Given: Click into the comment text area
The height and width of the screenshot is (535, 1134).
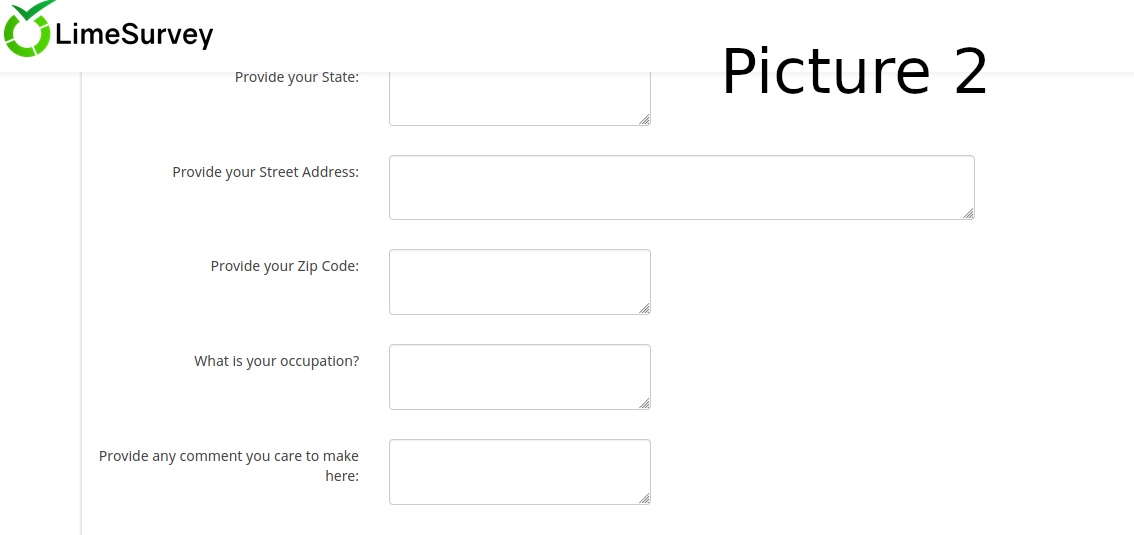Looking at the screenshot, I should tap(519, 471).
